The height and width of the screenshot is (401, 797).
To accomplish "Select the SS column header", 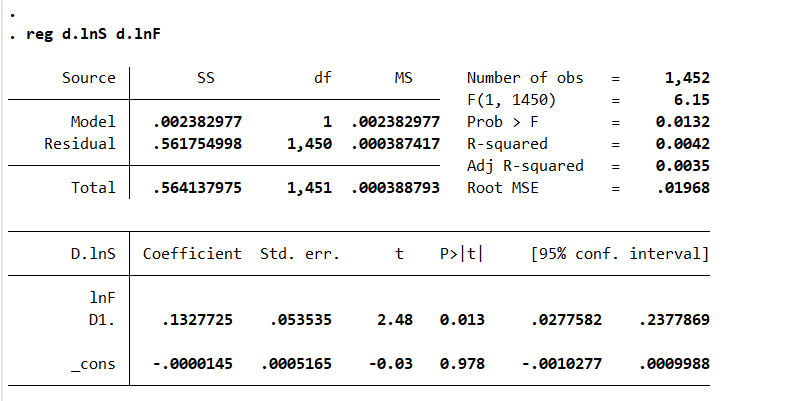I will [207, 78].
